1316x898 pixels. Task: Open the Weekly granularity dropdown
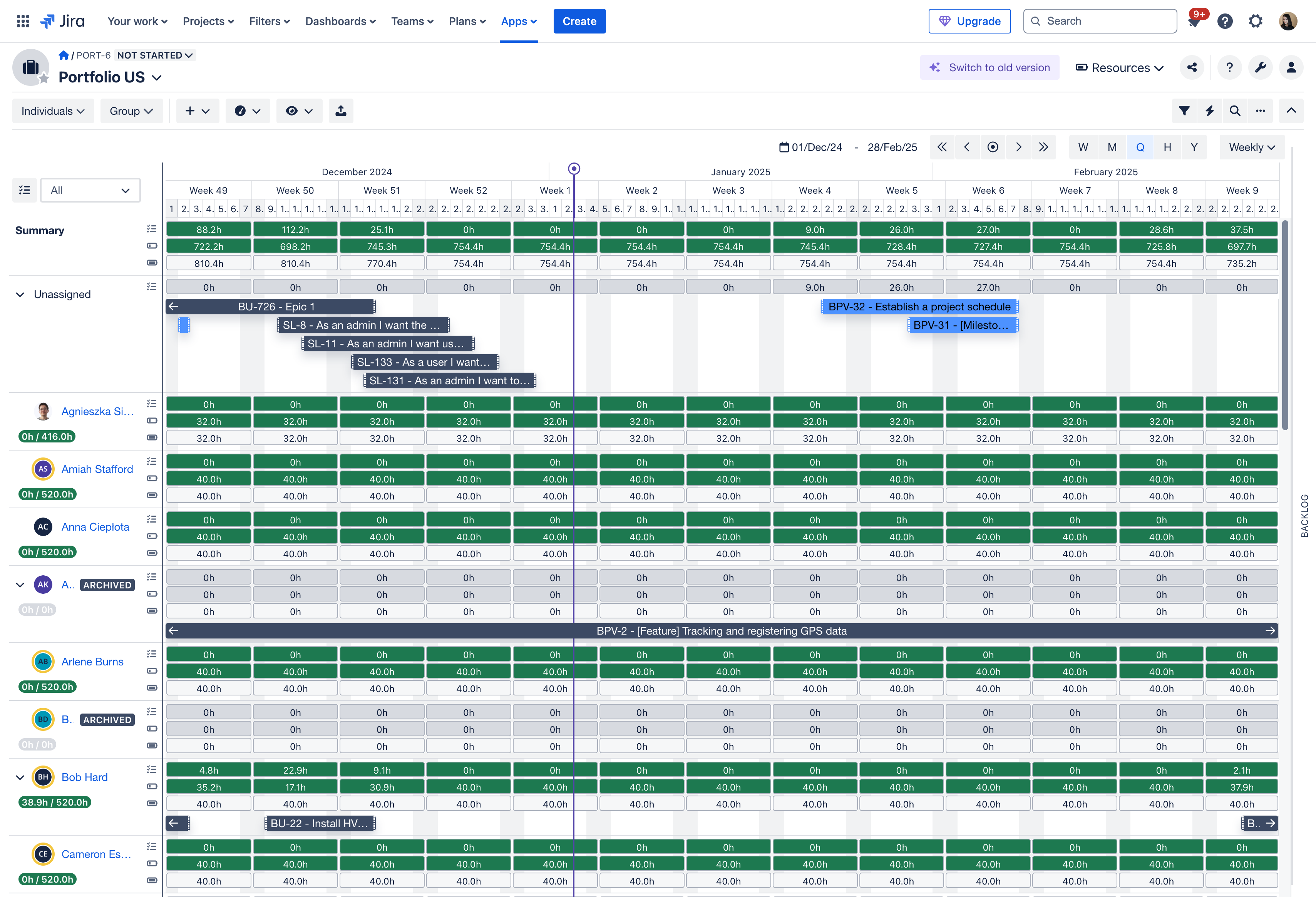pyautogui.click(x=1251, y=147)
